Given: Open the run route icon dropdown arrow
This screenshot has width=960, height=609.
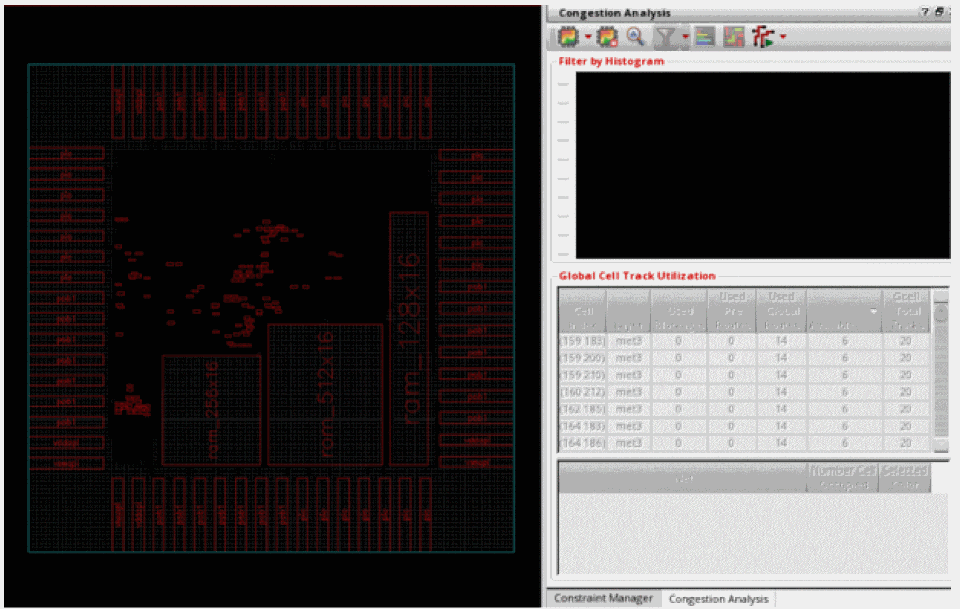Looking at the screenshot, I should tap(783, 38).
